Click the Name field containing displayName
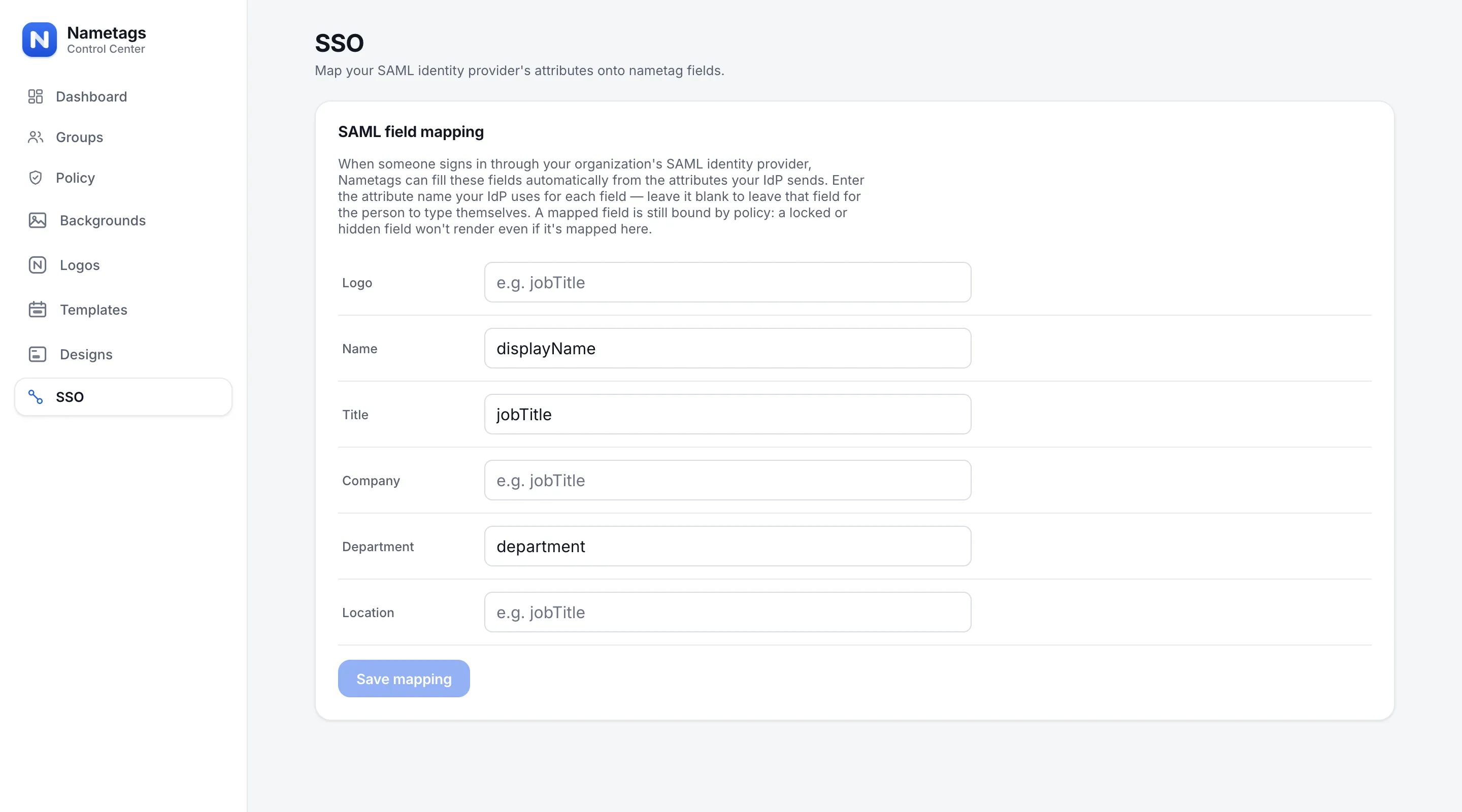Viewport: 1462px width, 812px height. click(727, 349)
